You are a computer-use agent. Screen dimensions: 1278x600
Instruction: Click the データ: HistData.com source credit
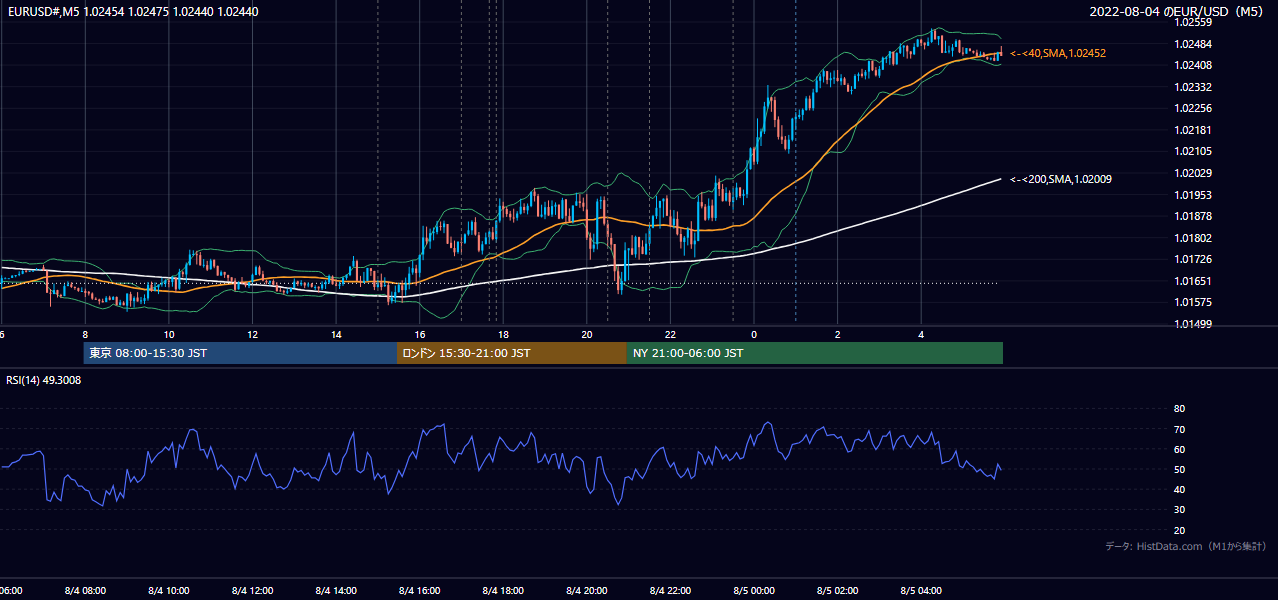coord(1186,546)
